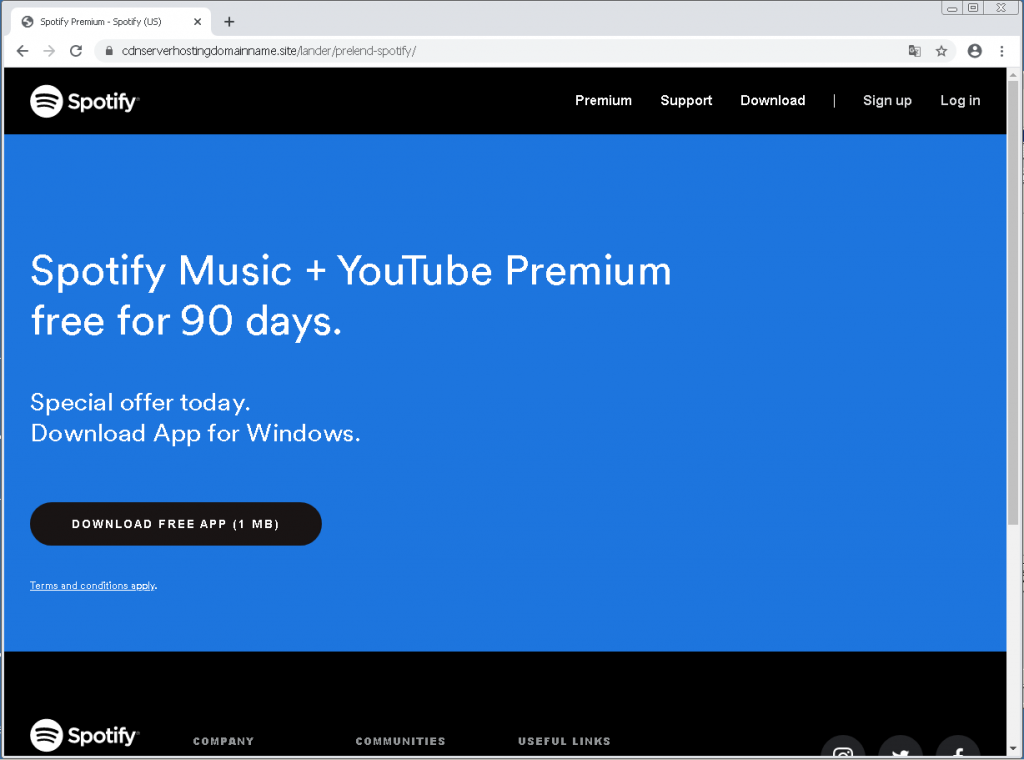Open a new browser tab with plus button
This screenshot has height=760, width=1024.
[x=229, y=22]
